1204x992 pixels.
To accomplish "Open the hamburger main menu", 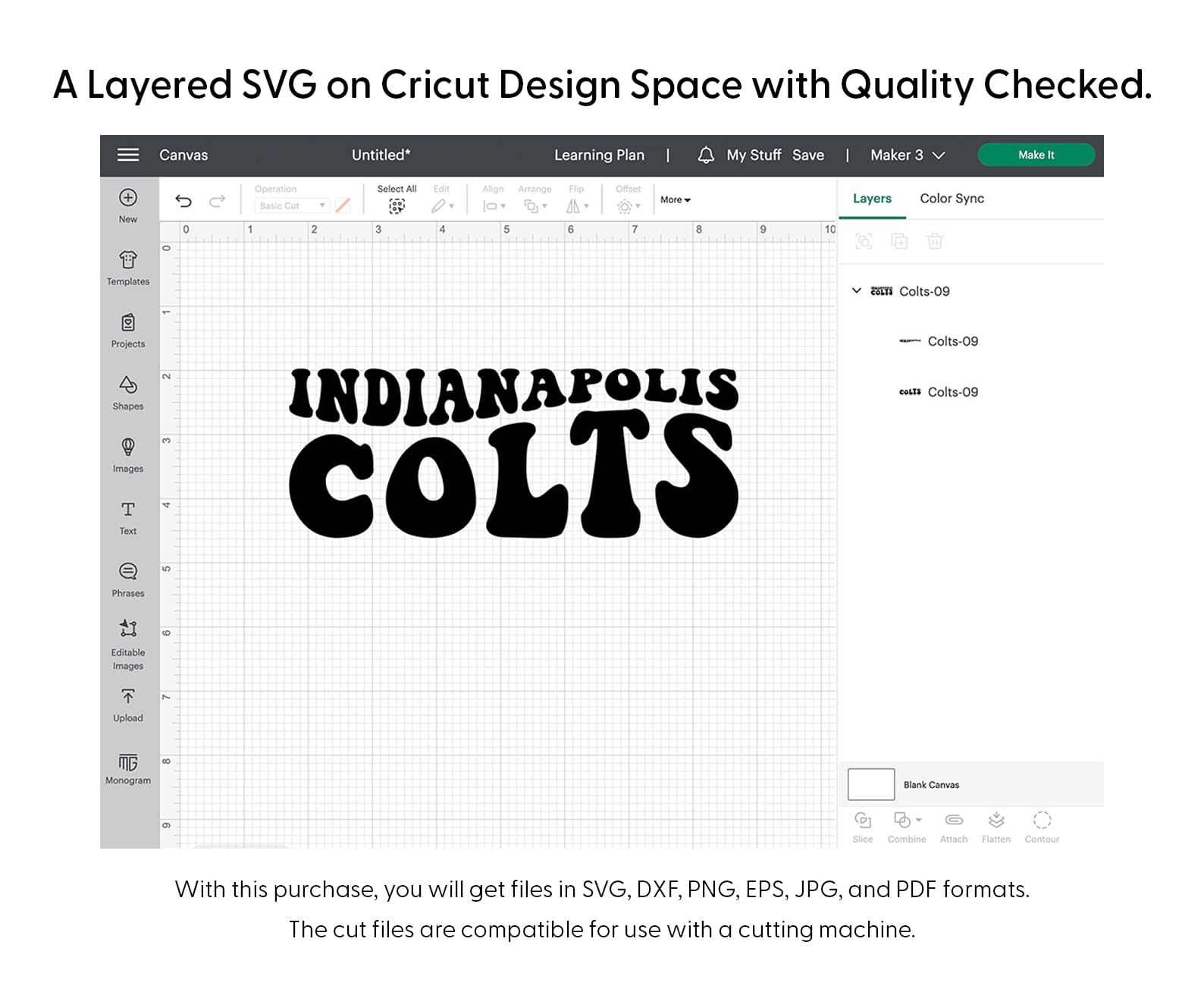I will click(128, 155).
